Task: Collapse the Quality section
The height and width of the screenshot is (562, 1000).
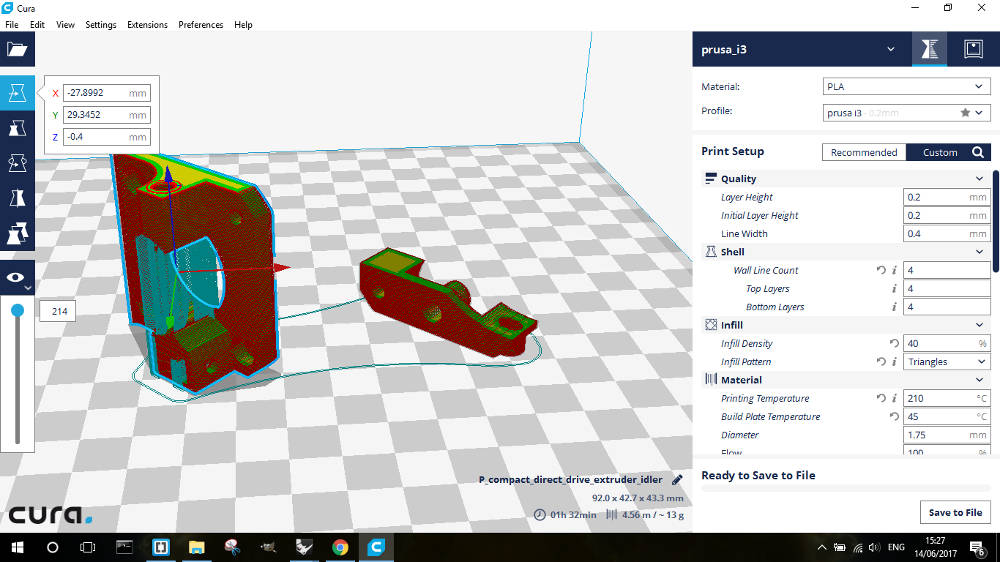Action: 979,179
